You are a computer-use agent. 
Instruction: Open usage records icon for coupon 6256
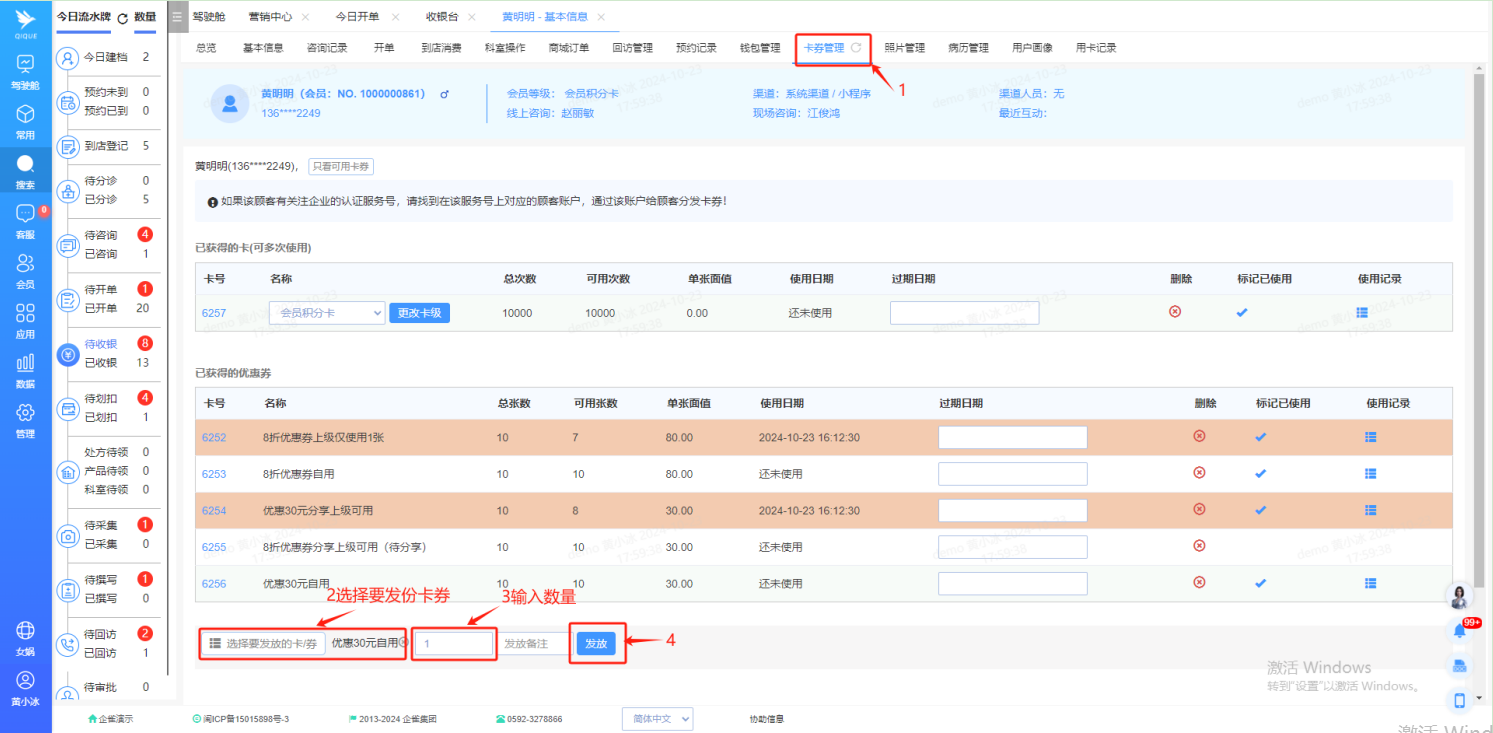(1370, 583)
